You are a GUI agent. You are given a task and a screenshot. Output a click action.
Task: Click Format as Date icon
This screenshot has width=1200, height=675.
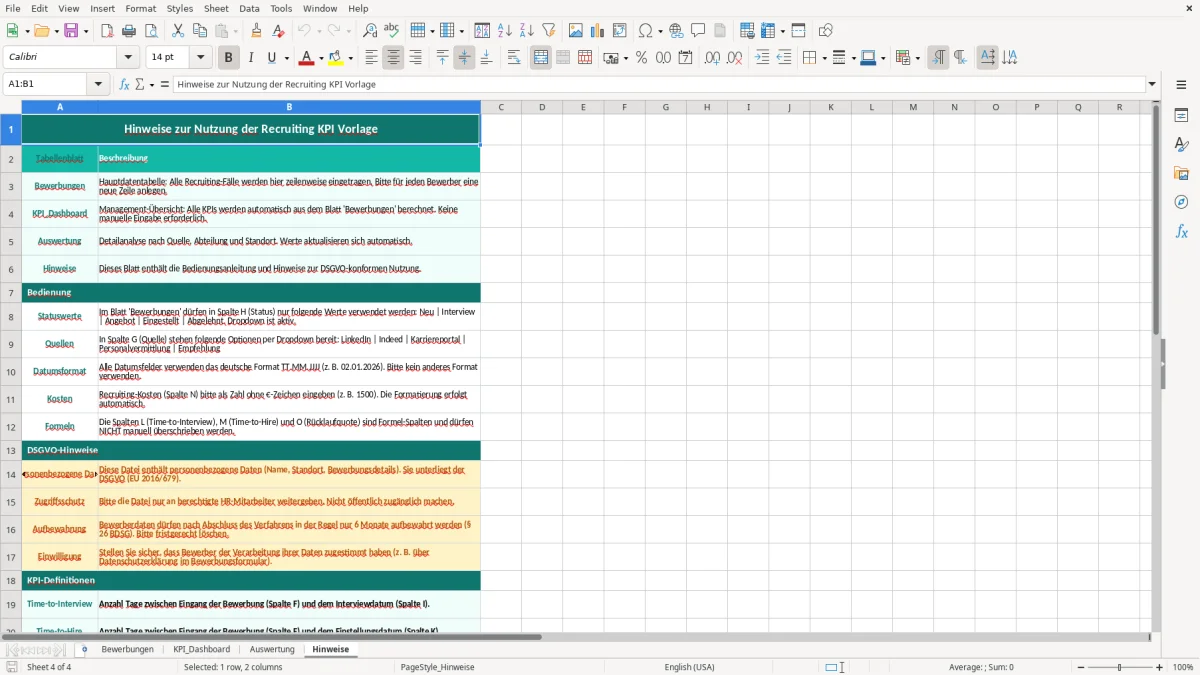[x=685, y=58]
